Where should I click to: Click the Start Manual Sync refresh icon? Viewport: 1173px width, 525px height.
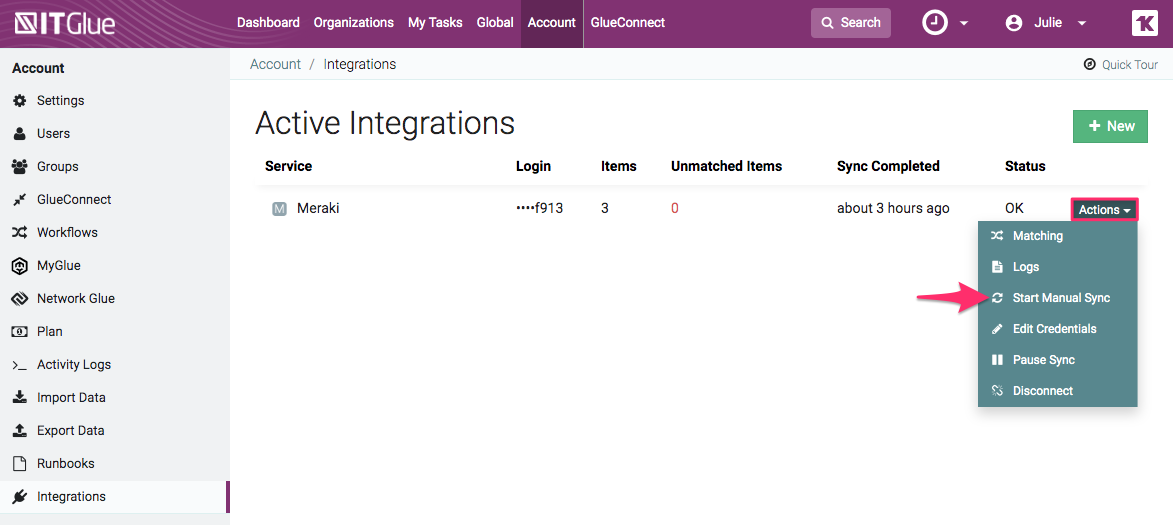point(997,298)
